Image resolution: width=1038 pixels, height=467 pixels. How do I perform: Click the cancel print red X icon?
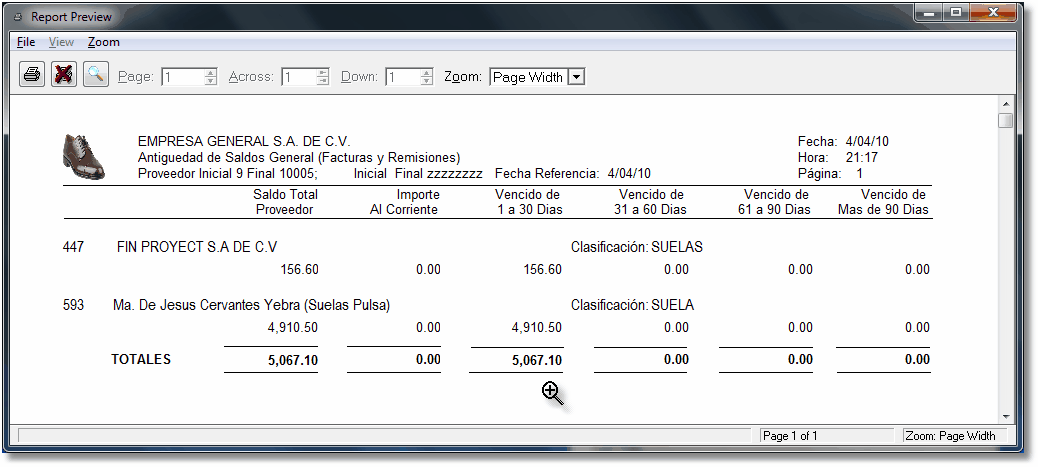(64, 75)
